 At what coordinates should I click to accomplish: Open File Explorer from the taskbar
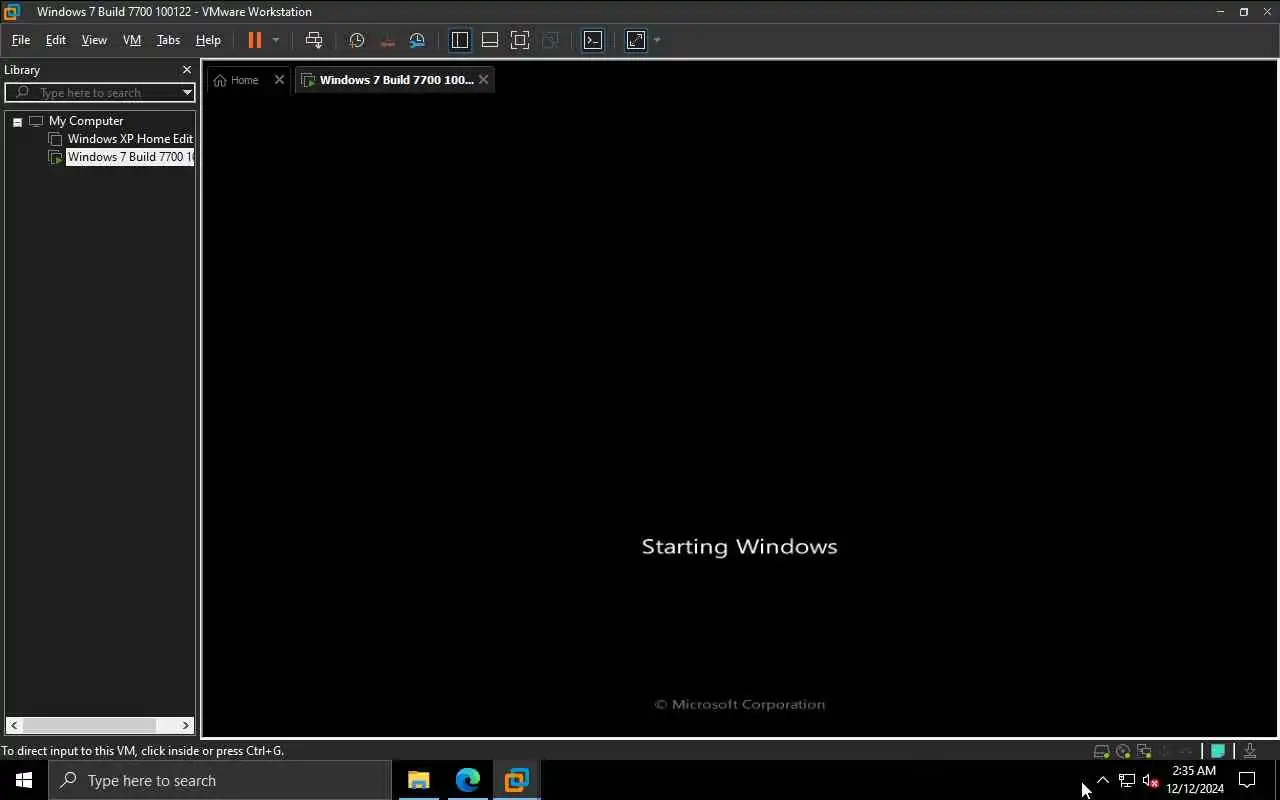[x=419, y=780]
